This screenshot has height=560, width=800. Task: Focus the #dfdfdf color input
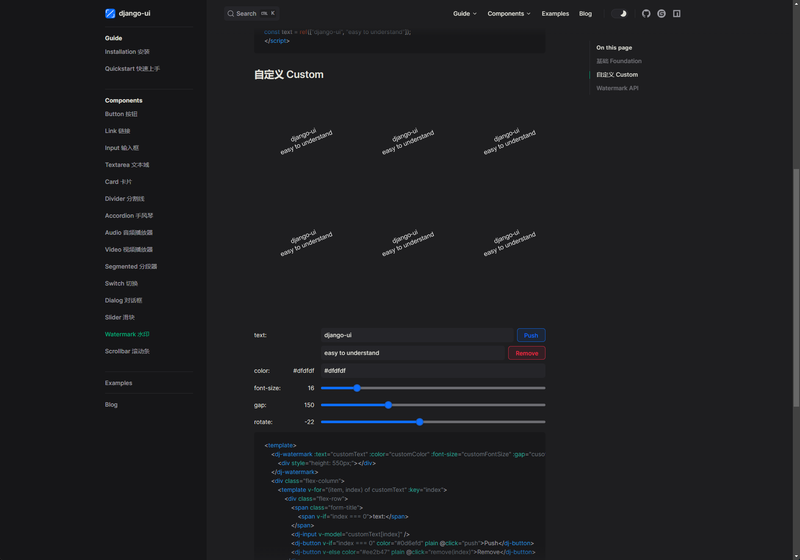pyautogui.click(x=433, y=371)
